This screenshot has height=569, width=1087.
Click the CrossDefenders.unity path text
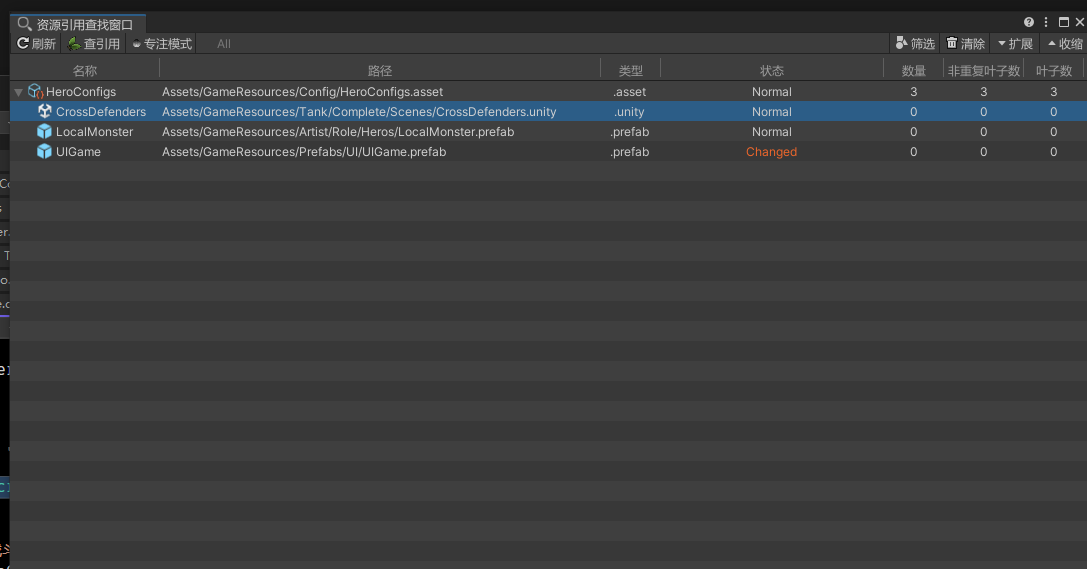[359, 112]
